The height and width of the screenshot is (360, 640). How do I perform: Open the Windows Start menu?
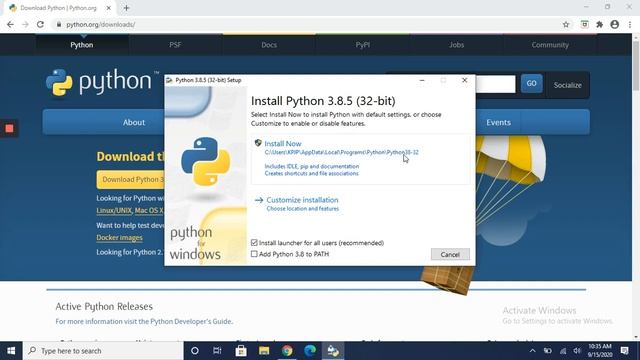11,351
